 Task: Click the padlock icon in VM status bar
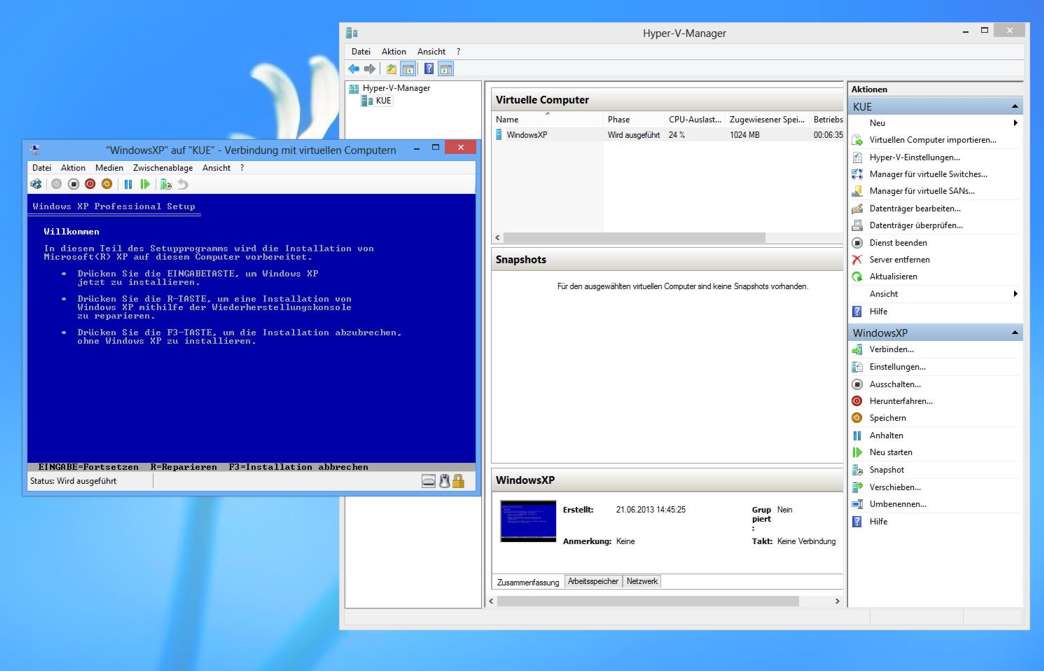tap(458, 481)
